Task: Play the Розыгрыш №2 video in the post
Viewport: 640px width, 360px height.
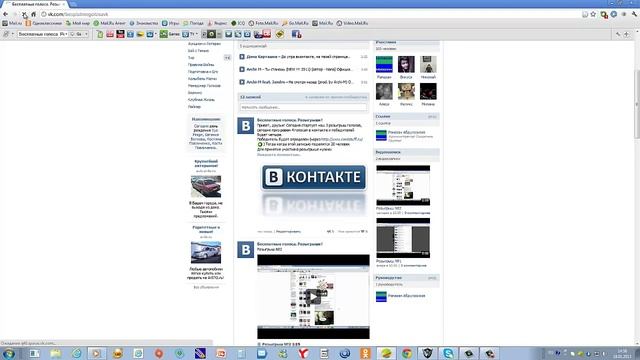Action: (x=313, y=297)
